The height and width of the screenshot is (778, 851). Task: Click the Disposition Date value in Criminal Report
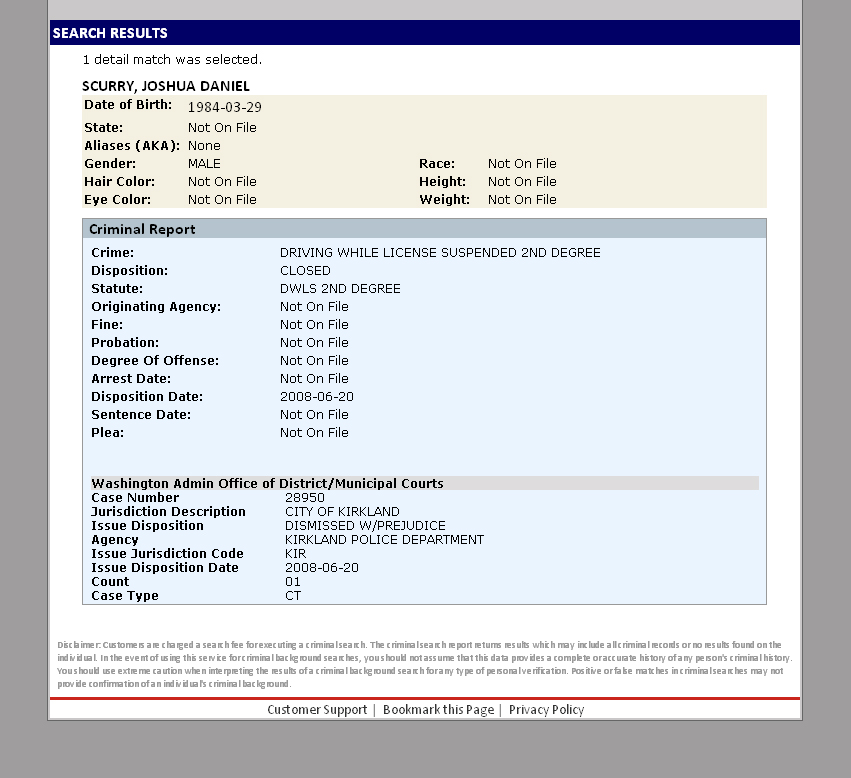coord(316,397)
